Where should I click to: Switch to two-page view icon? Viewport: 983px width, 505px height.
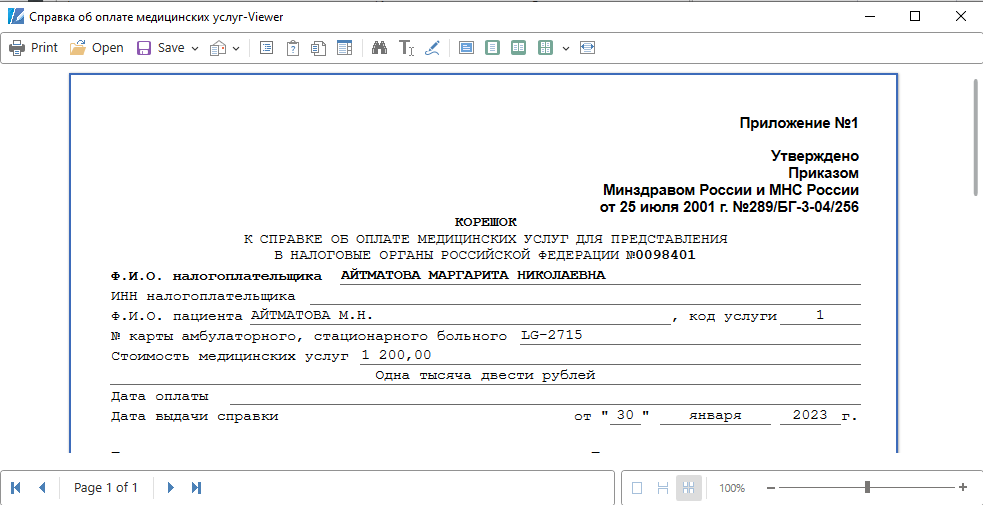[x=518, y=48]
